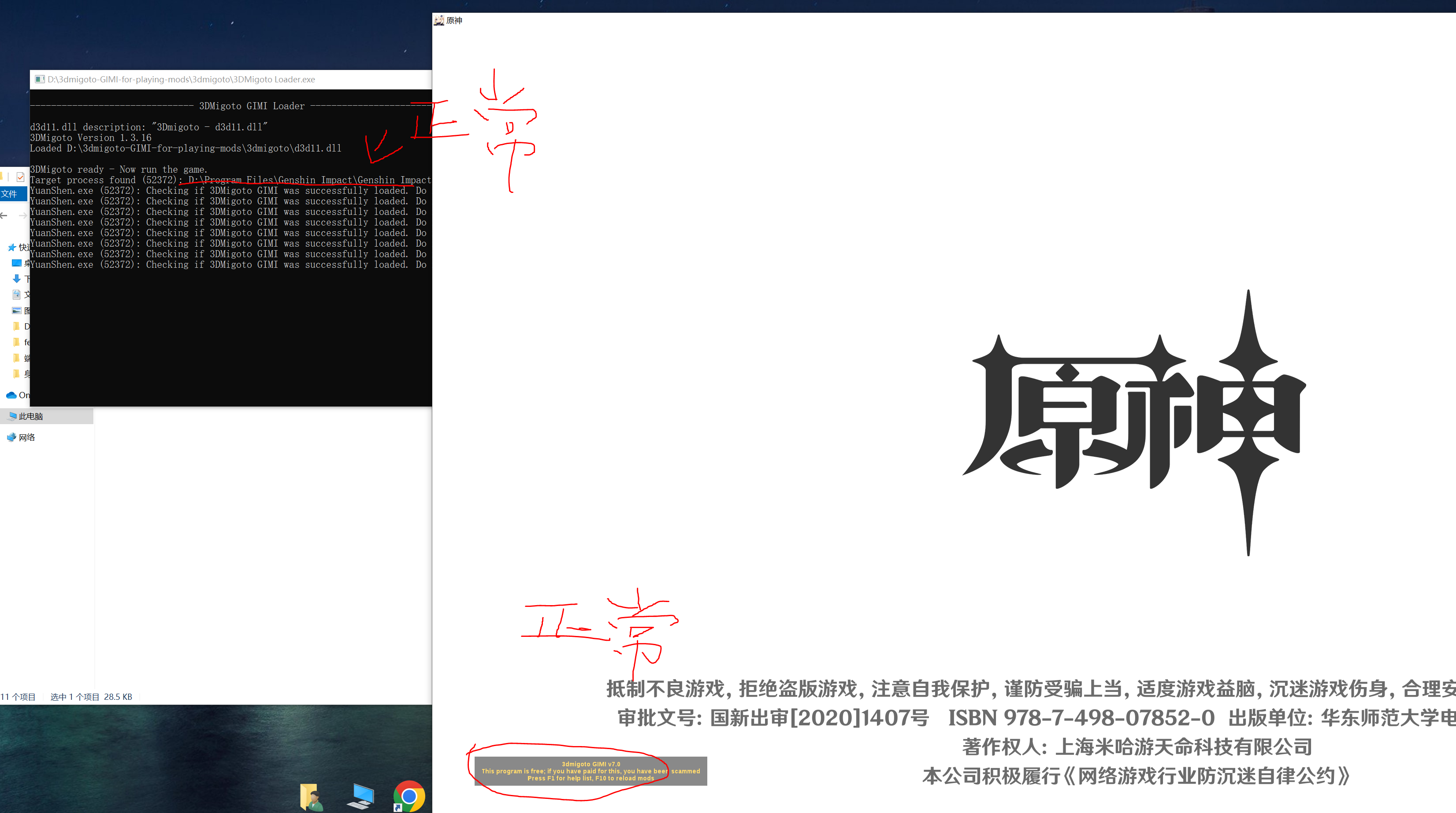The width and height of the screenshot is (1456, 813).
Task: Open the folder starting with fe in sidebar
Action: pyautogui.click(x=21, y=342)
